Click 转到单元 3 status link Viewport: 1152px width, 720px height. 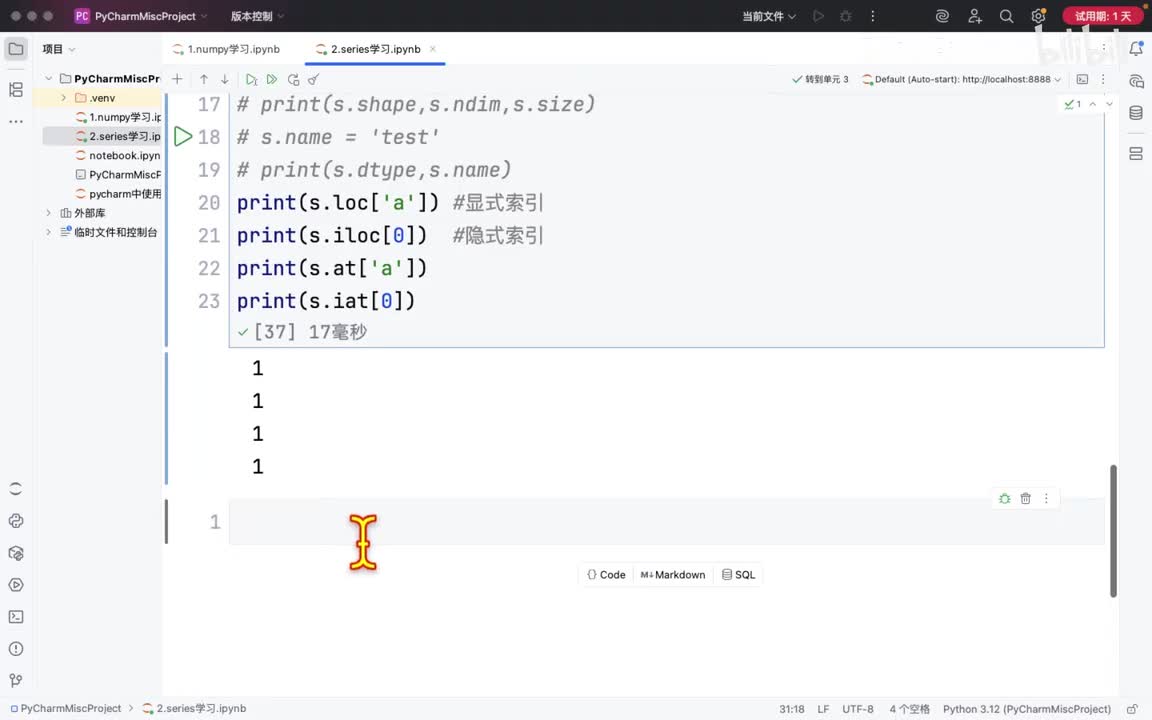click(820, 79)
